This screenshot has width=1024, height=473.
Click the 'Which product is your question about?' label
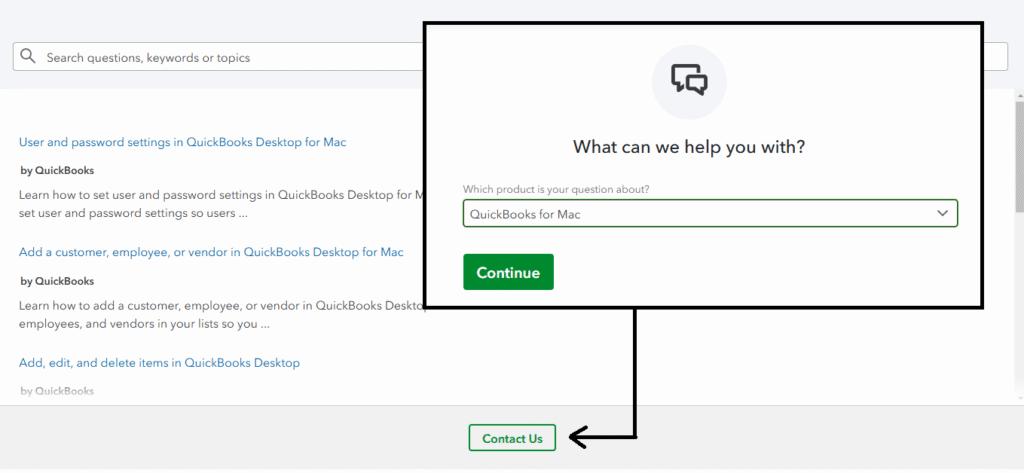pos(563,190)
